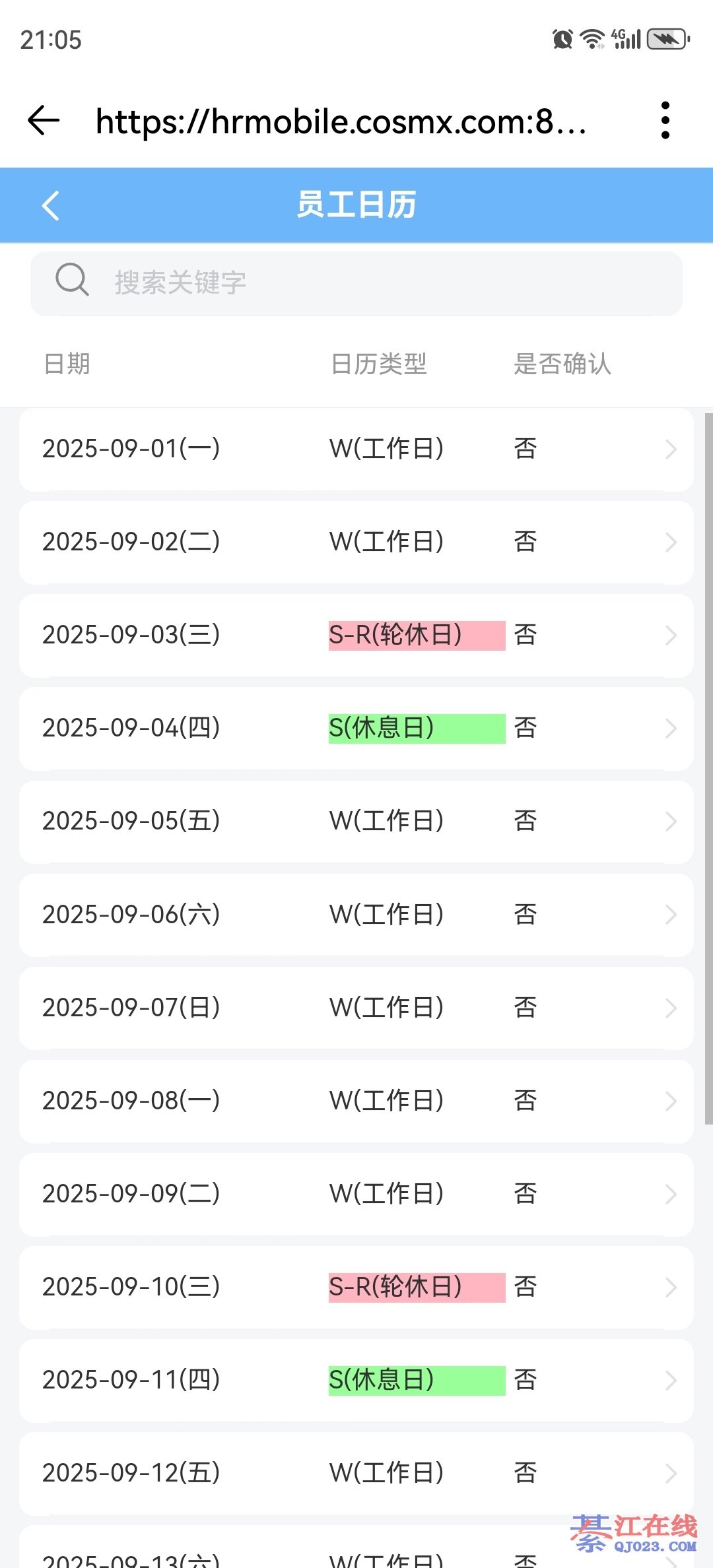Expand the 2025-09-08 row chevron
The width and height of the screenshot is (713, 1568).
(671, 1101)
